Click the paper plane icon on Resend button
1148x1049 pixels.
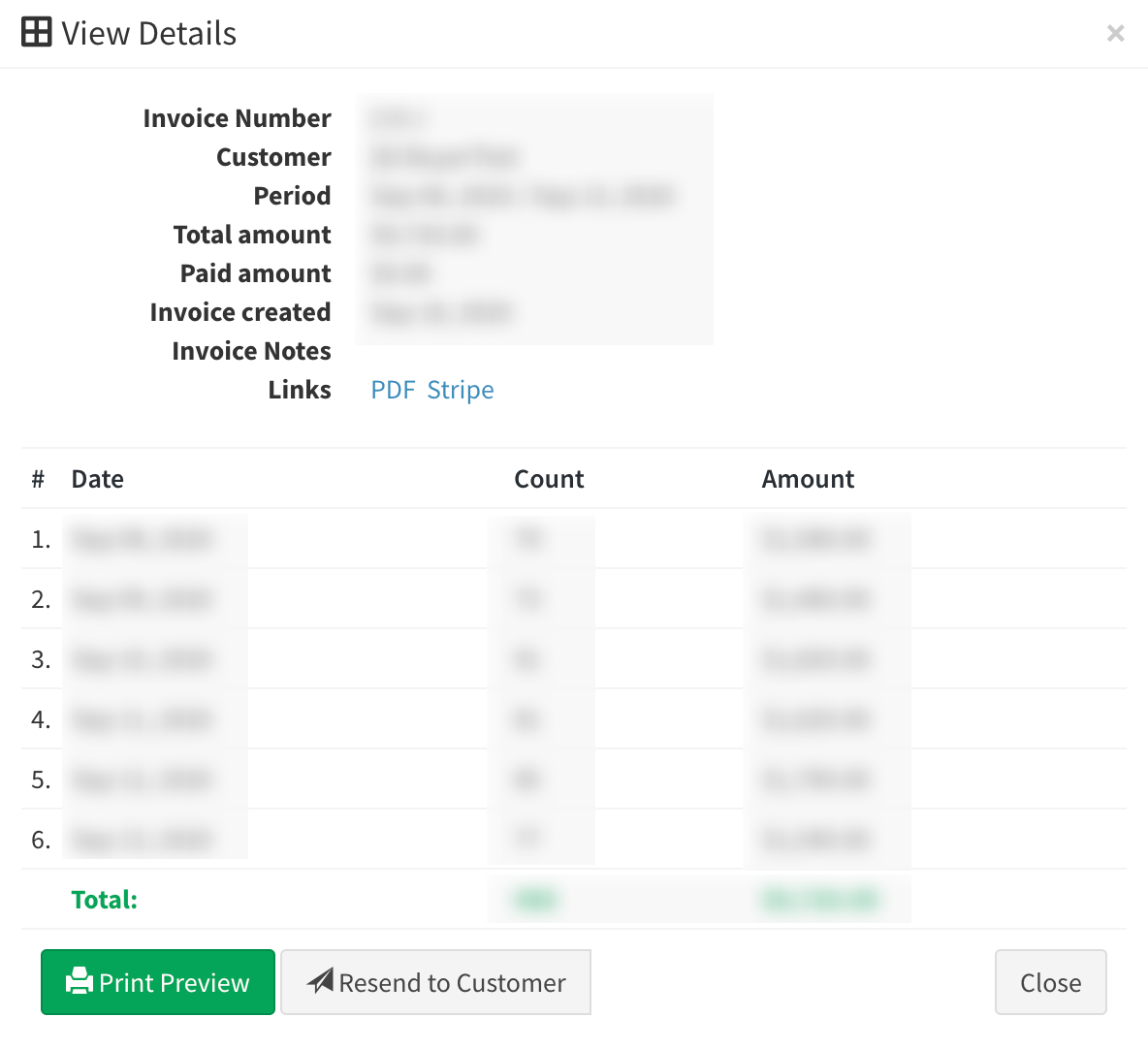pos(321,981)
